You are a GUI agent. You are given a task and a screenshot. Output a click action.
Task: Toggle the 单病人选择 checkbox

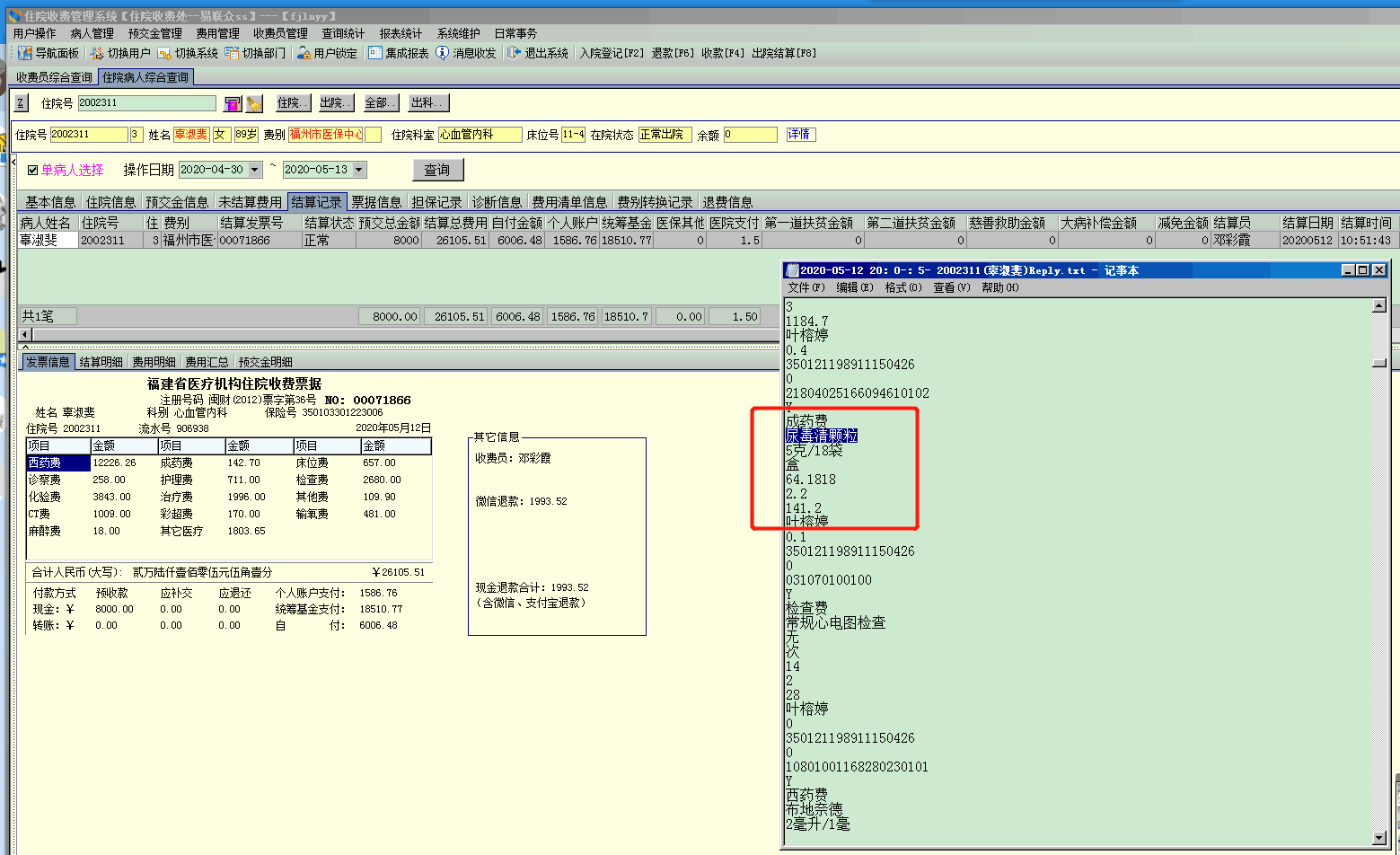coord(32,170)
